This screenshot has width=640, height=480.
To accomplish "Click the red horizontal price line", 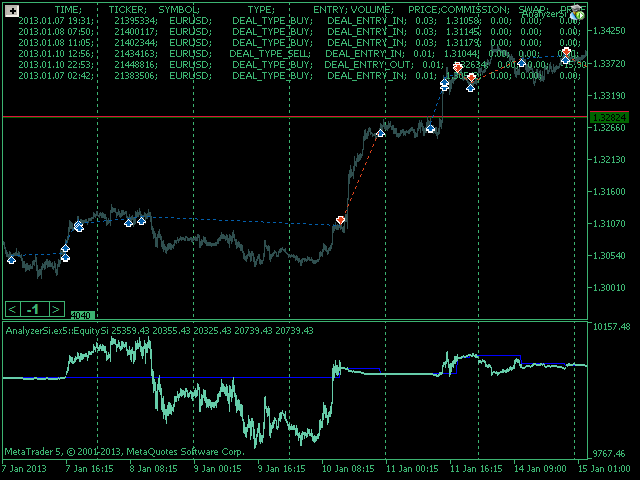I will pos(200,117).
